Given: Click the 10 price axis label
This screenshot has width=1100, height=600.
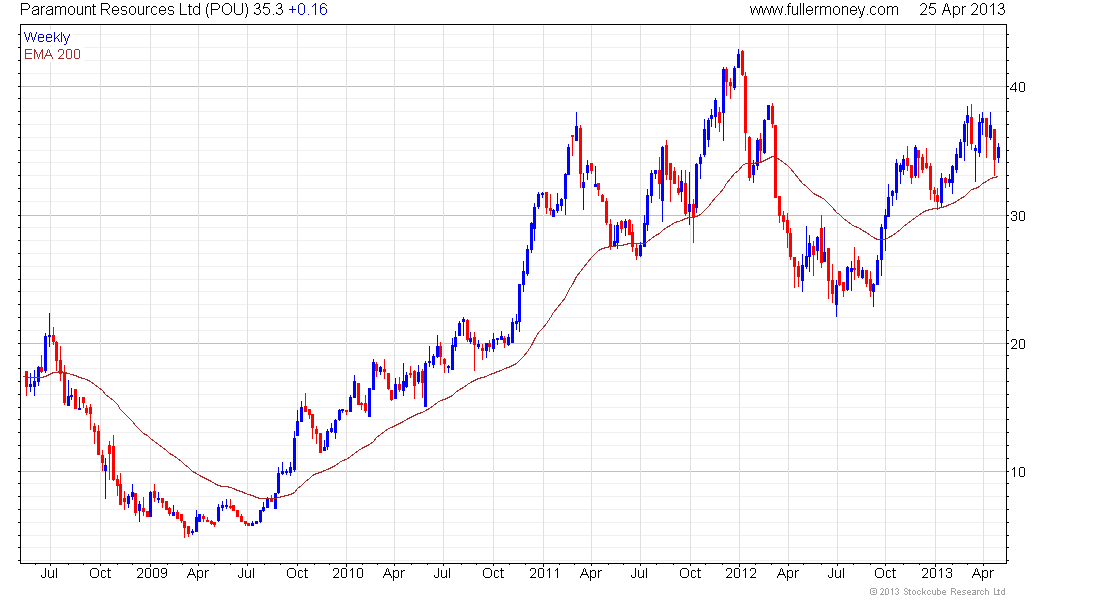Looking at the screenshot, I should pos(1017,472).
